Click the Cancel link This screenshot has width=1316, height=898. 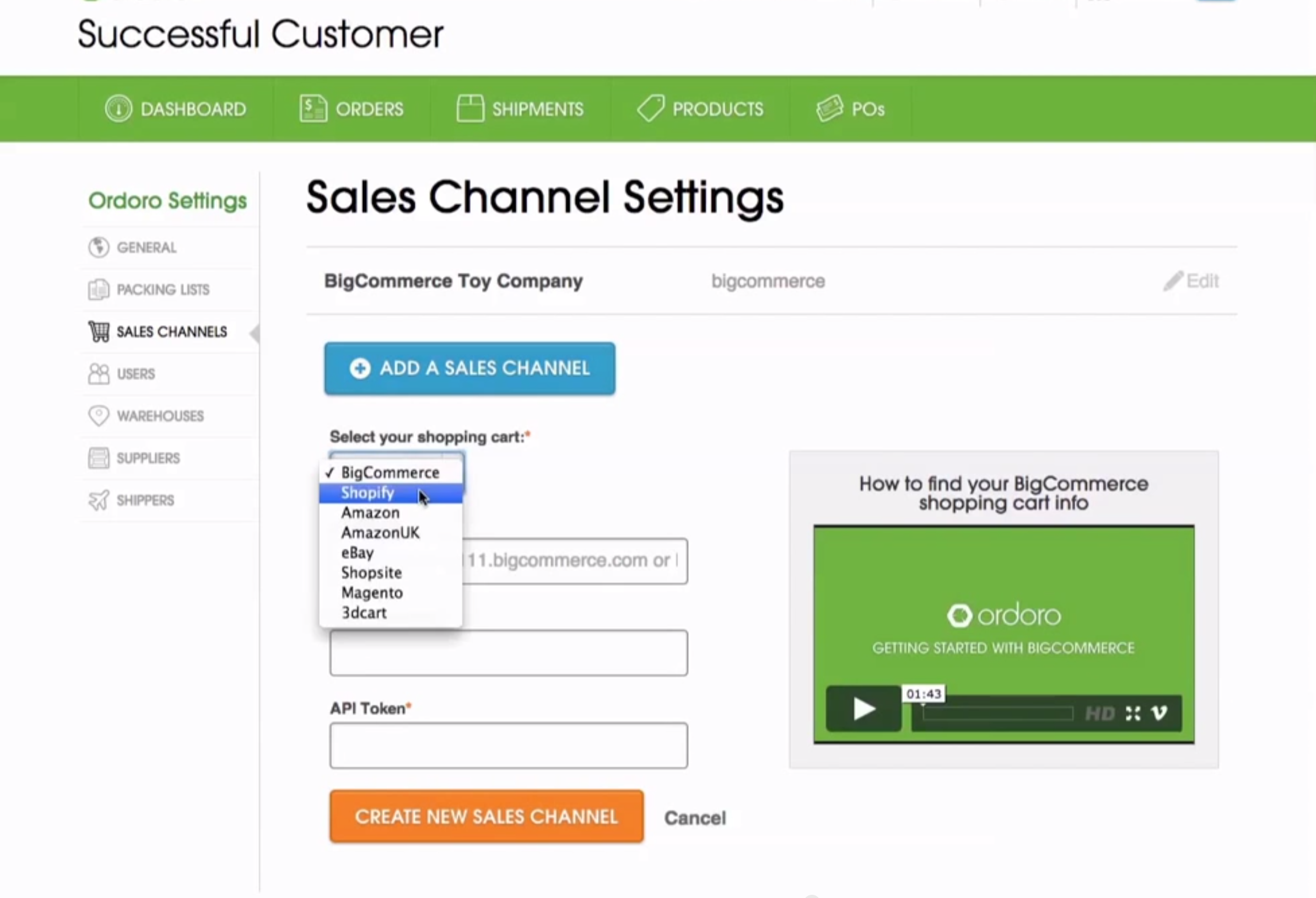pyautogui.click(x=695, y=818)
